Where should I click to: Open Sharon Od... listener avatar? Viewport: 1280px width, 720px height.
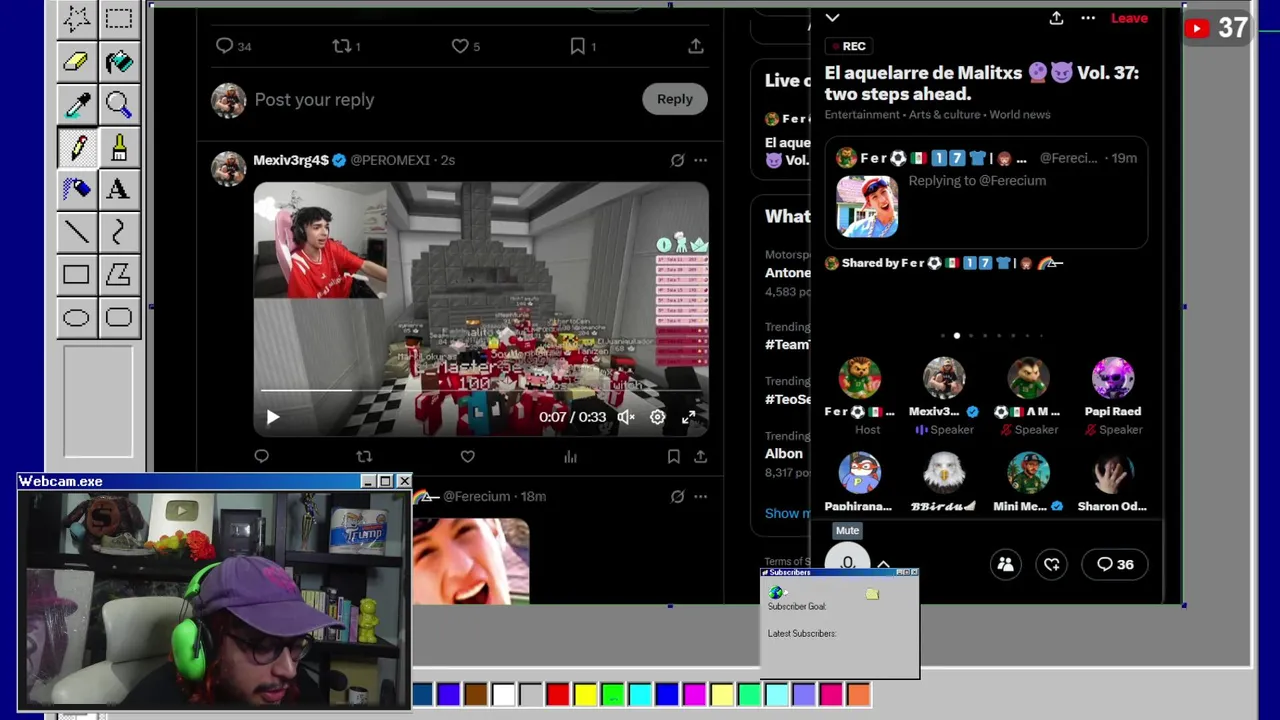(x=1113, y=474)
